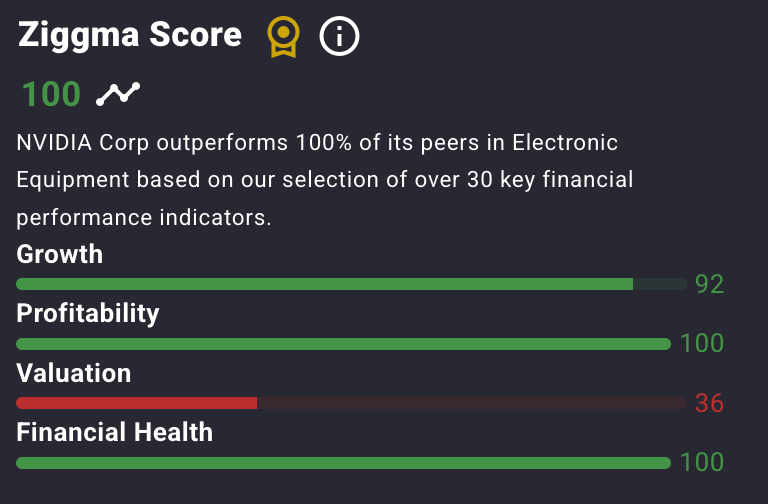Click the Profitability progress bar
Viewport: 768px width, 504px height.
(343, 344)
